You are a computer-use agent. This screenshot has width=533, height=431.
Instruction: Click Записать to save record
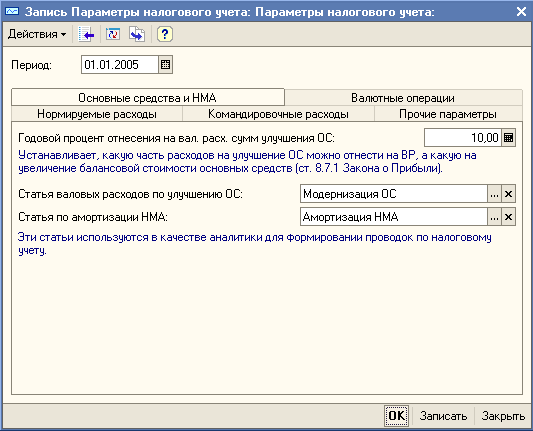click(x=443, y=416)
